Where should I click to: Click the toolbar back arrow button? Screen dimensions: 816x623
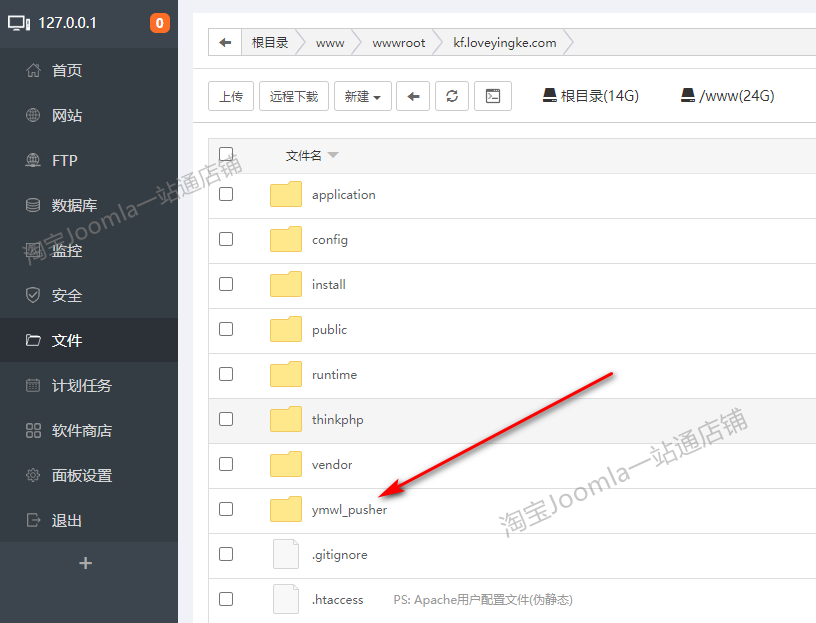pos(413,96)
